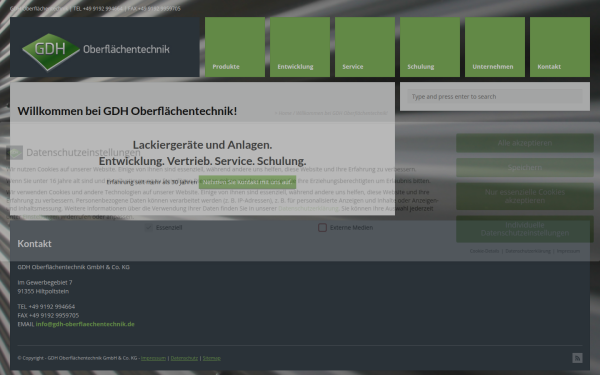Open the Produkte menu tile
600x375 pixels.
click(235, 47)
